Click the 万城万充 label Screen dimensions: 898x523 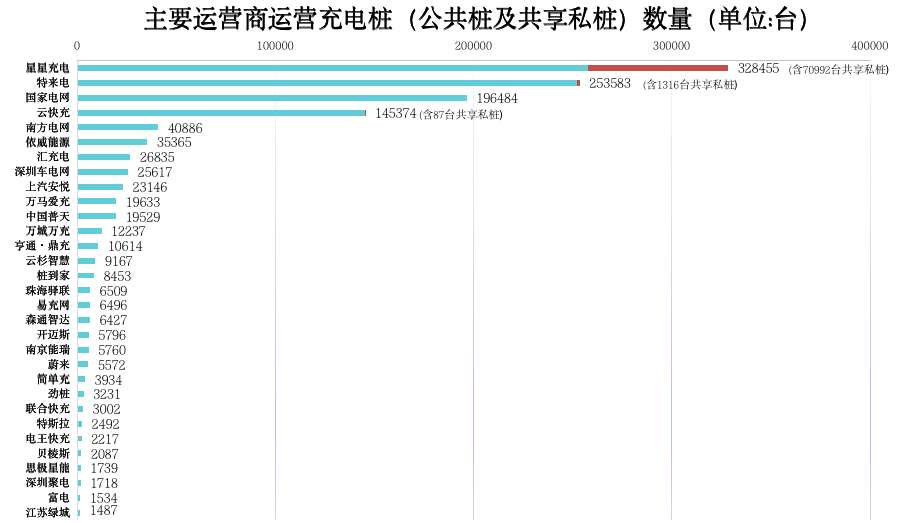tap(48, 230)
